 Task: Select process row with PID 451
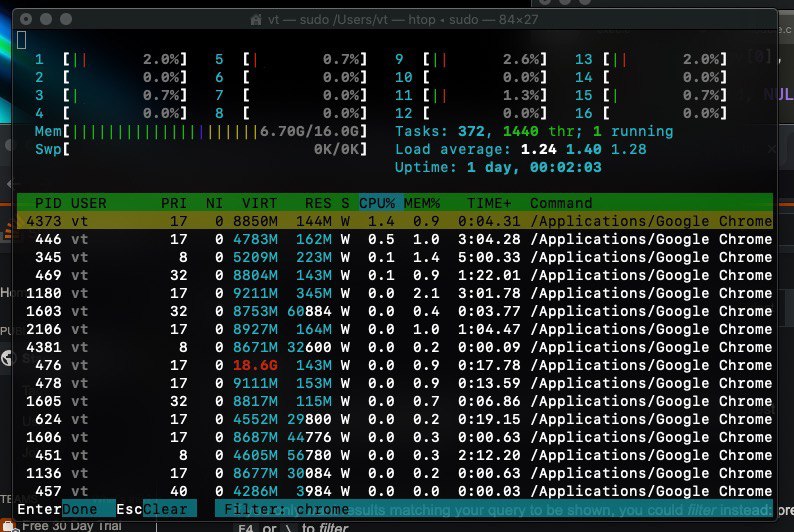[x=395, y=455]
